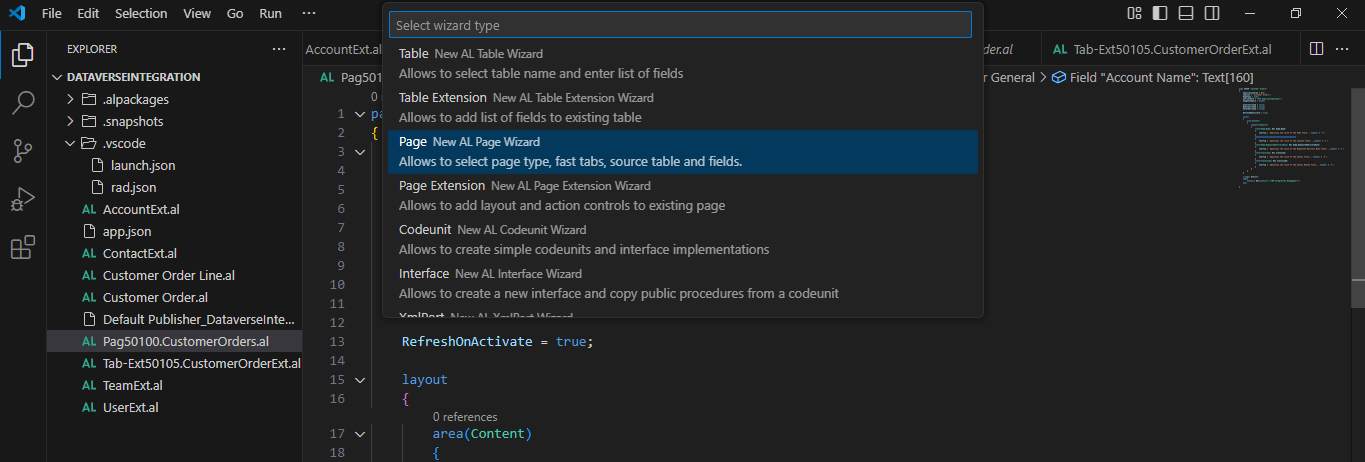
Task: Open the Extensions view icon
Action: coord(22,247)
